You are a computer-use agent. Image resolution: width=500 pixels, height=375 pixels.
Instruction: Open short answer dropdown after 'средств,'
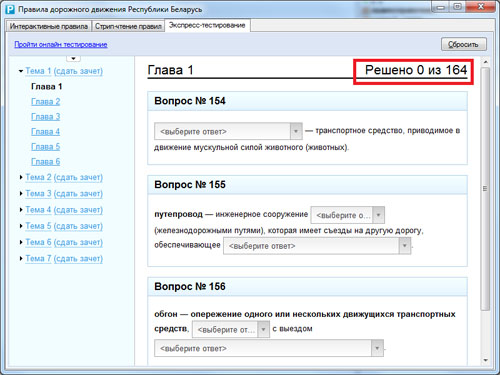pyautogui.click(x=231, y=329)
